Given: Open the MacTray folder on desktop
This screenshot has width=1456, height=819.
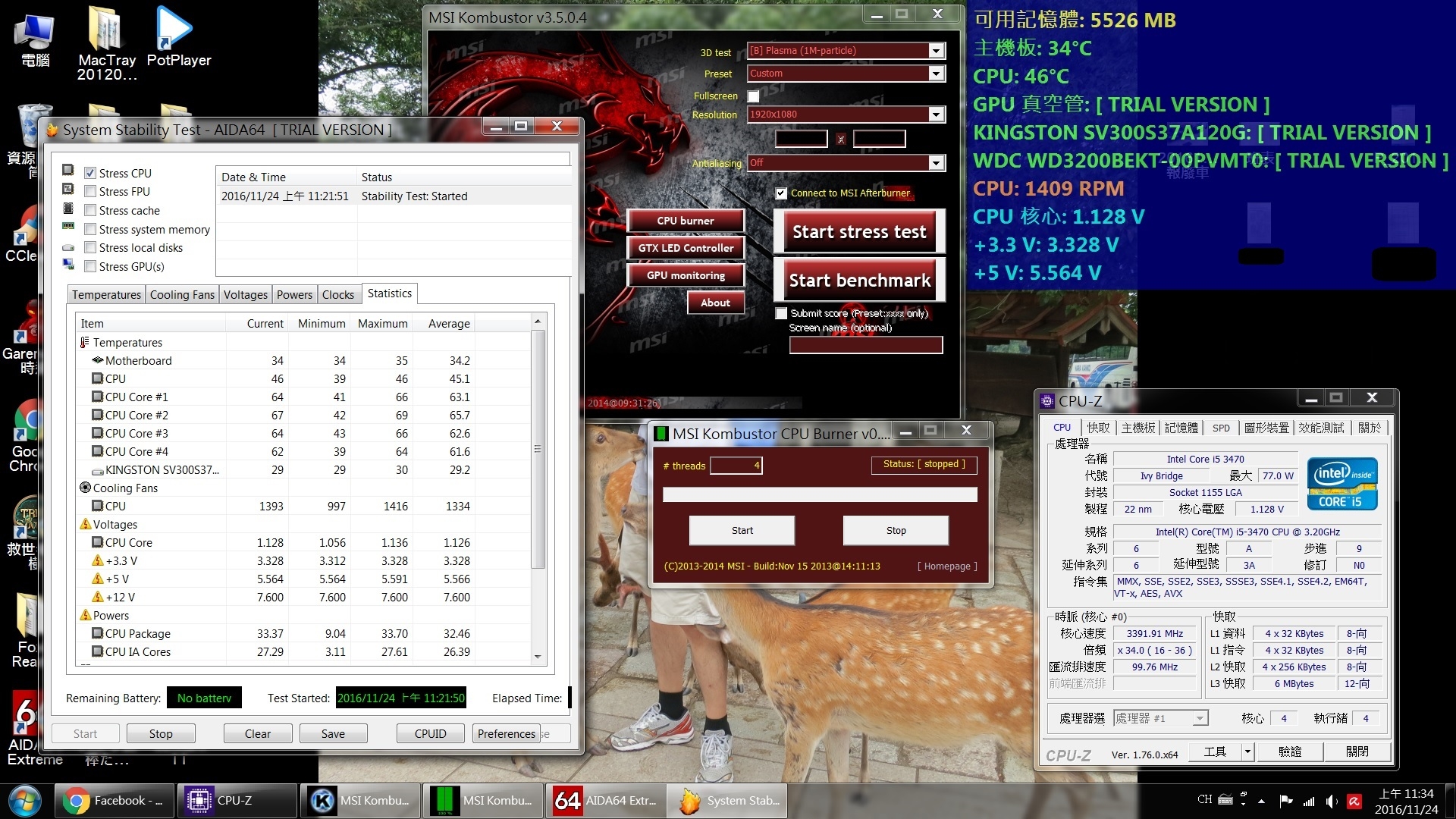Looking at the screenshot, I should click(x=106, y=43).
